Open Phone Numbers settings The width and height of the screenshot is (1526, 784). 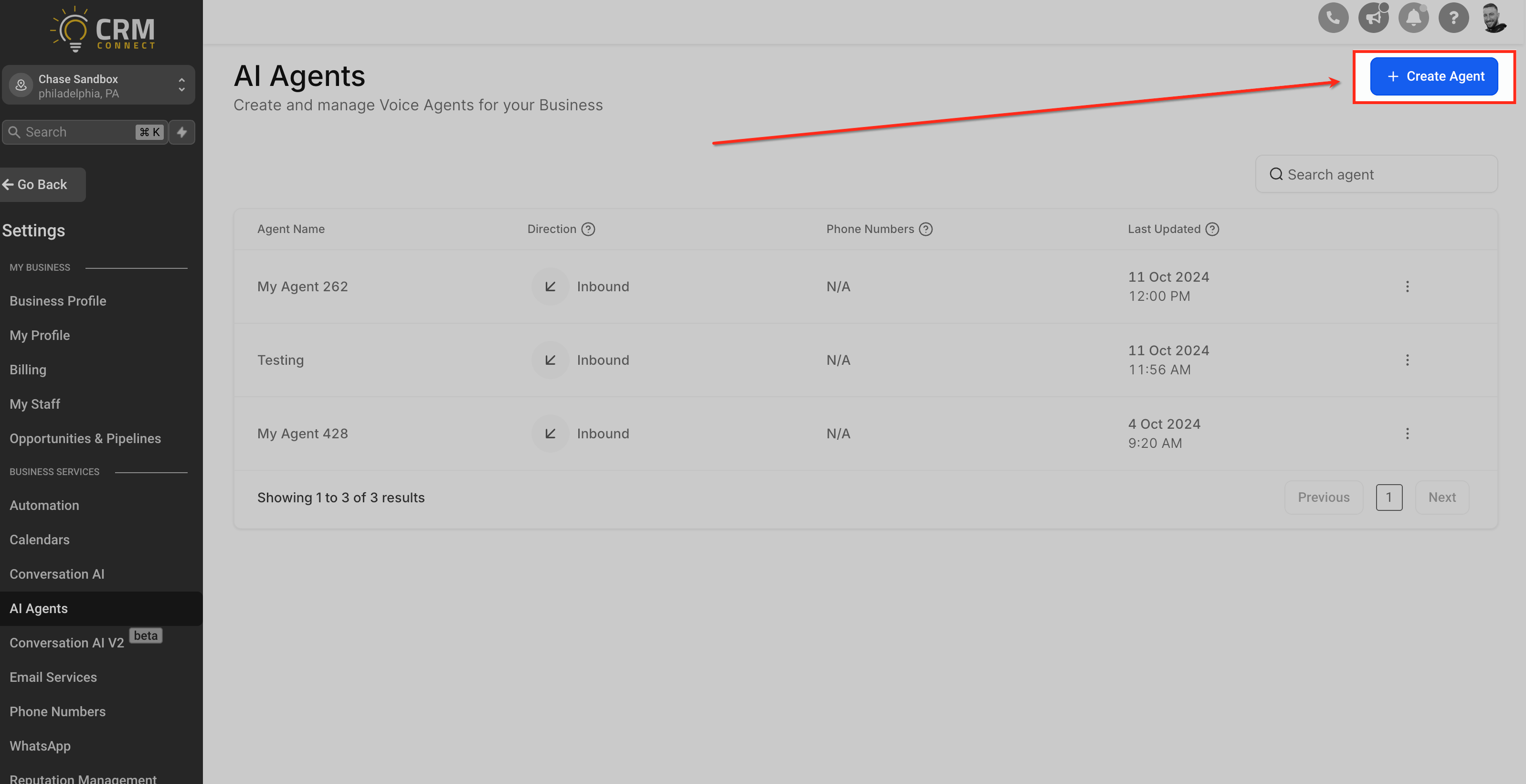57,712
